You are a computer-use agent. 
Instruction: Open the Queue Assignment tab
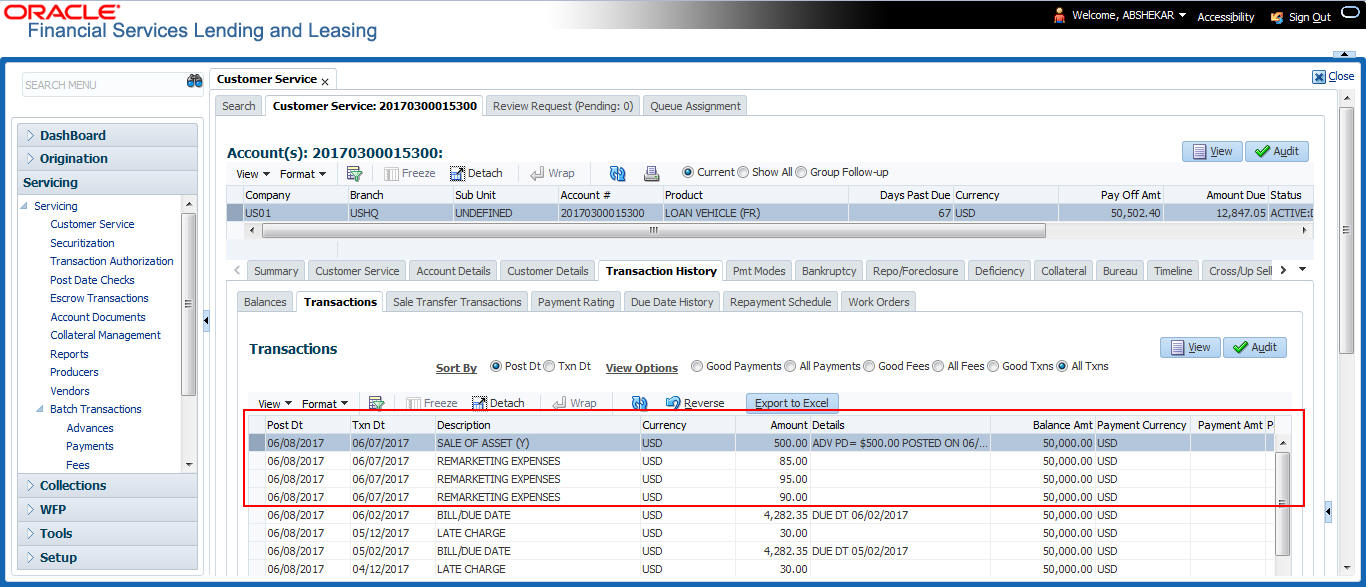695,105
